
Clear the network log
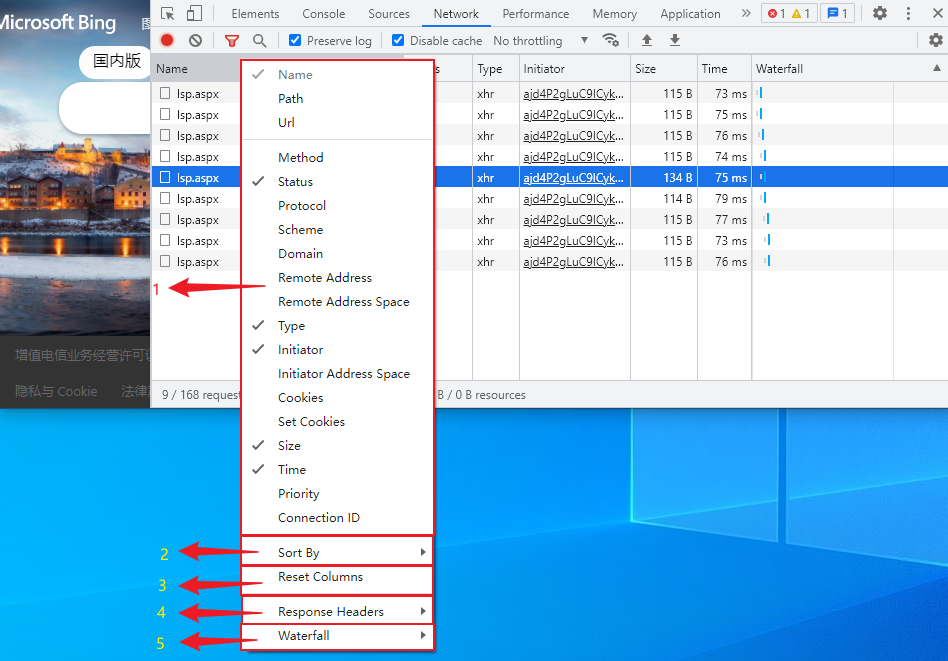coord(195,41)
